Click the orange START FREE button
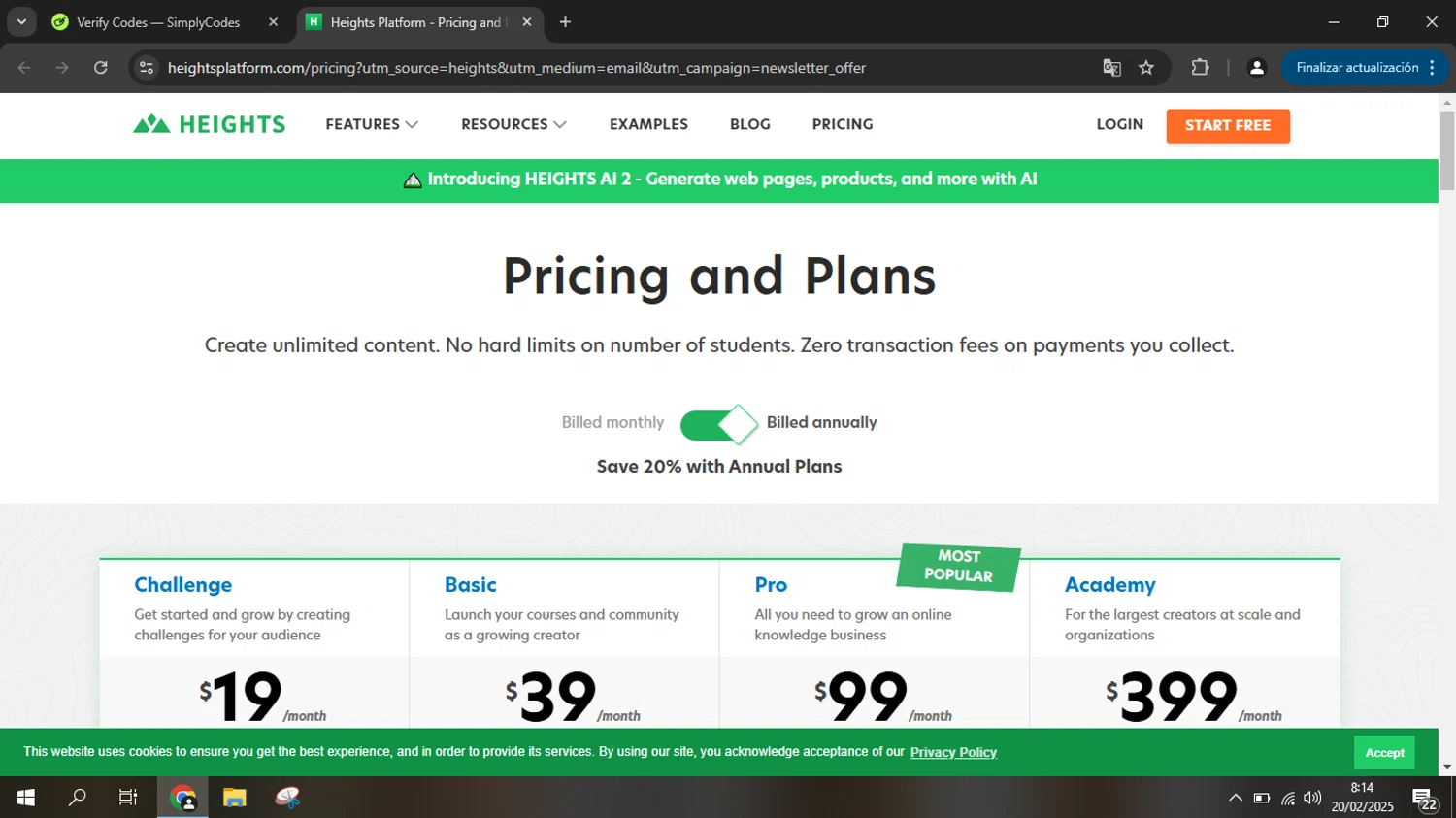This screenshot has height=818, width=1456. point(1228,125)
